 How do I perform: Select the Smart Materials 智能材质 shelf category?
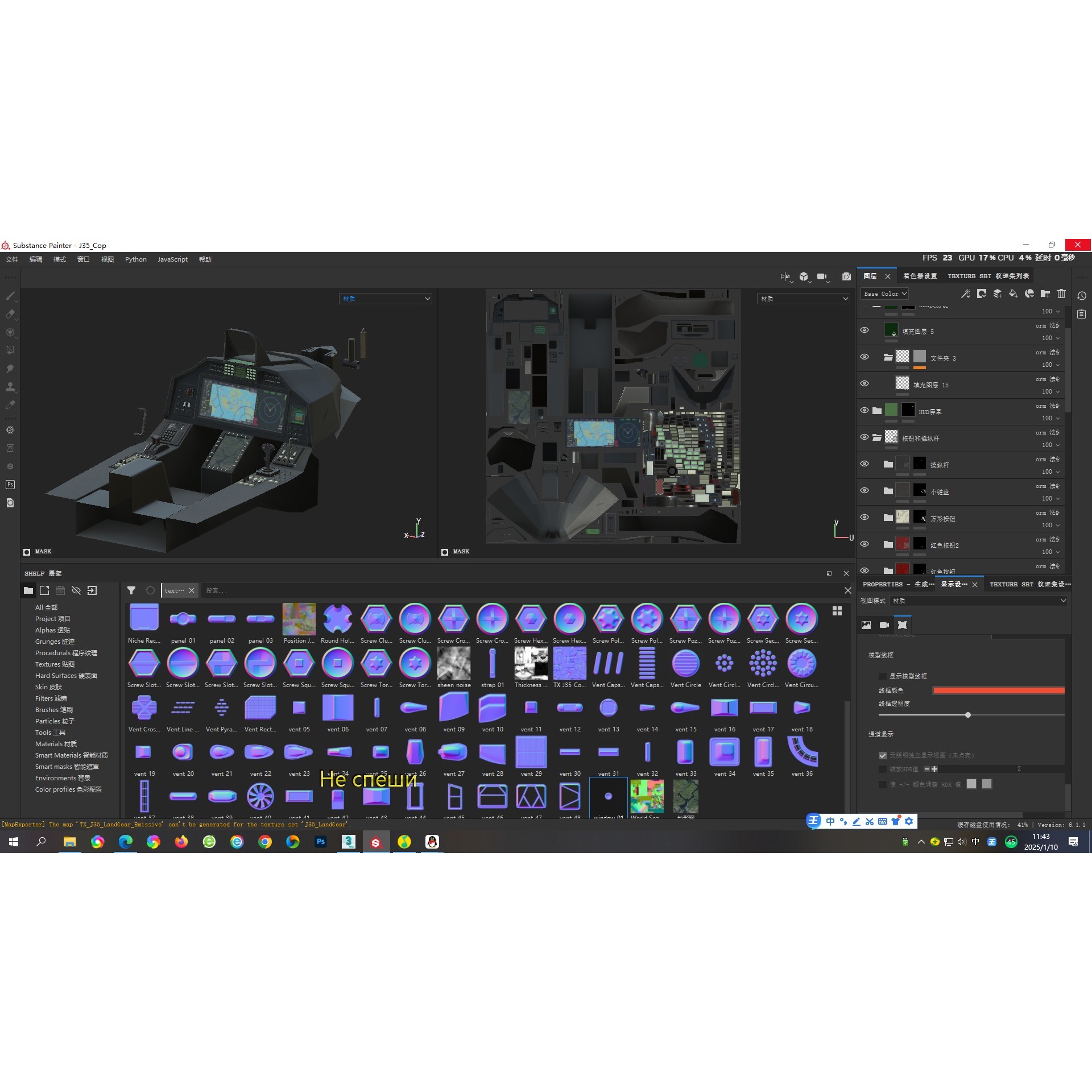[71, 755]
